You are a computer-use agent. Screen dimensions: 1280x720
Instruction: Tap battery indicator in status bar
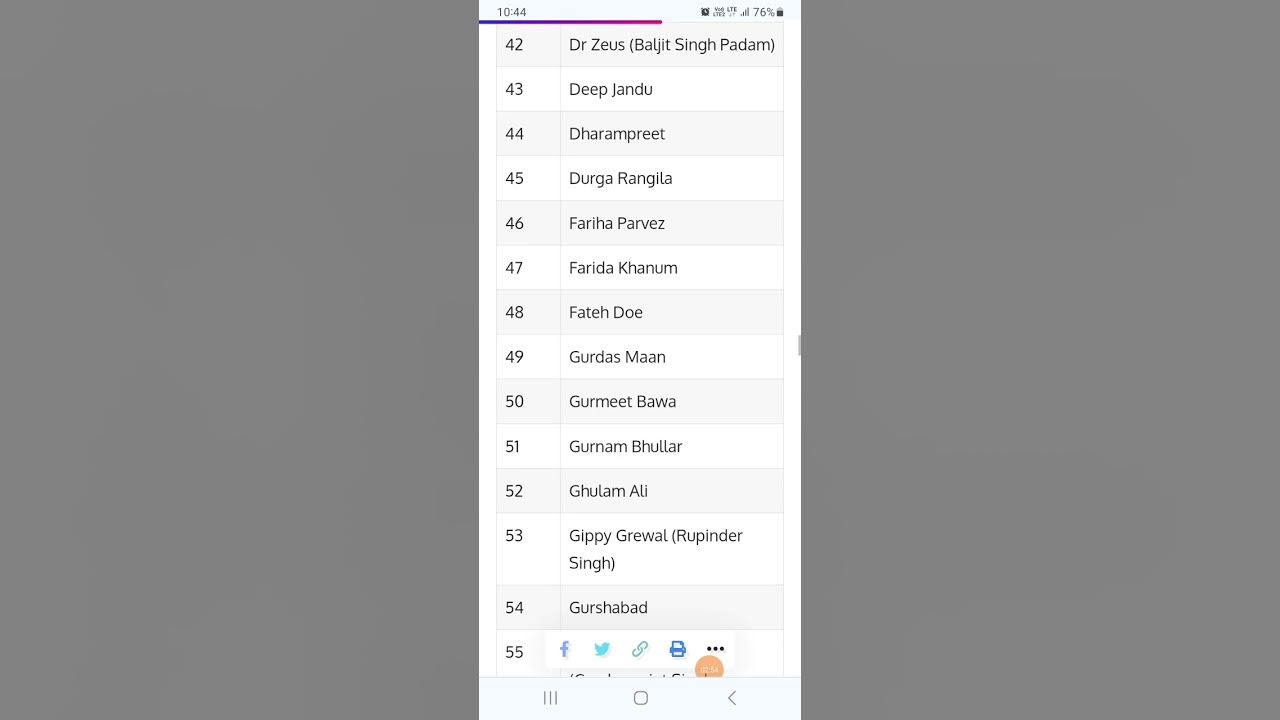point(780,12)
